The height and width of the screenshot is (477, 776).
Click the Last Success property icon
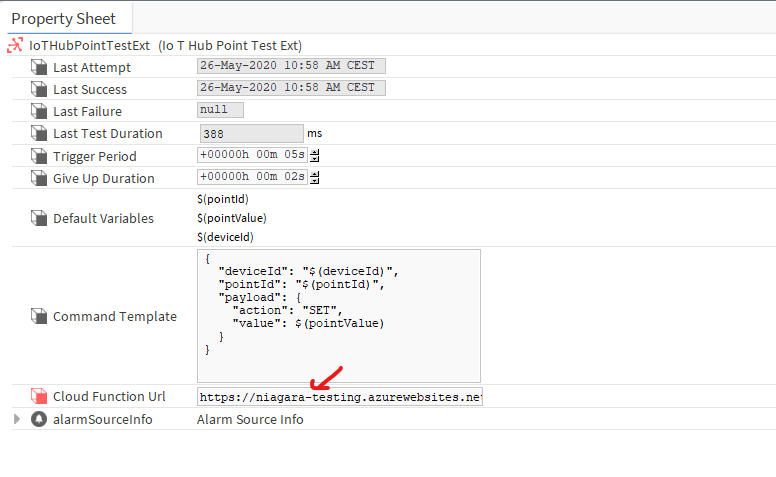pyautogui.click(x=39, y=89)
